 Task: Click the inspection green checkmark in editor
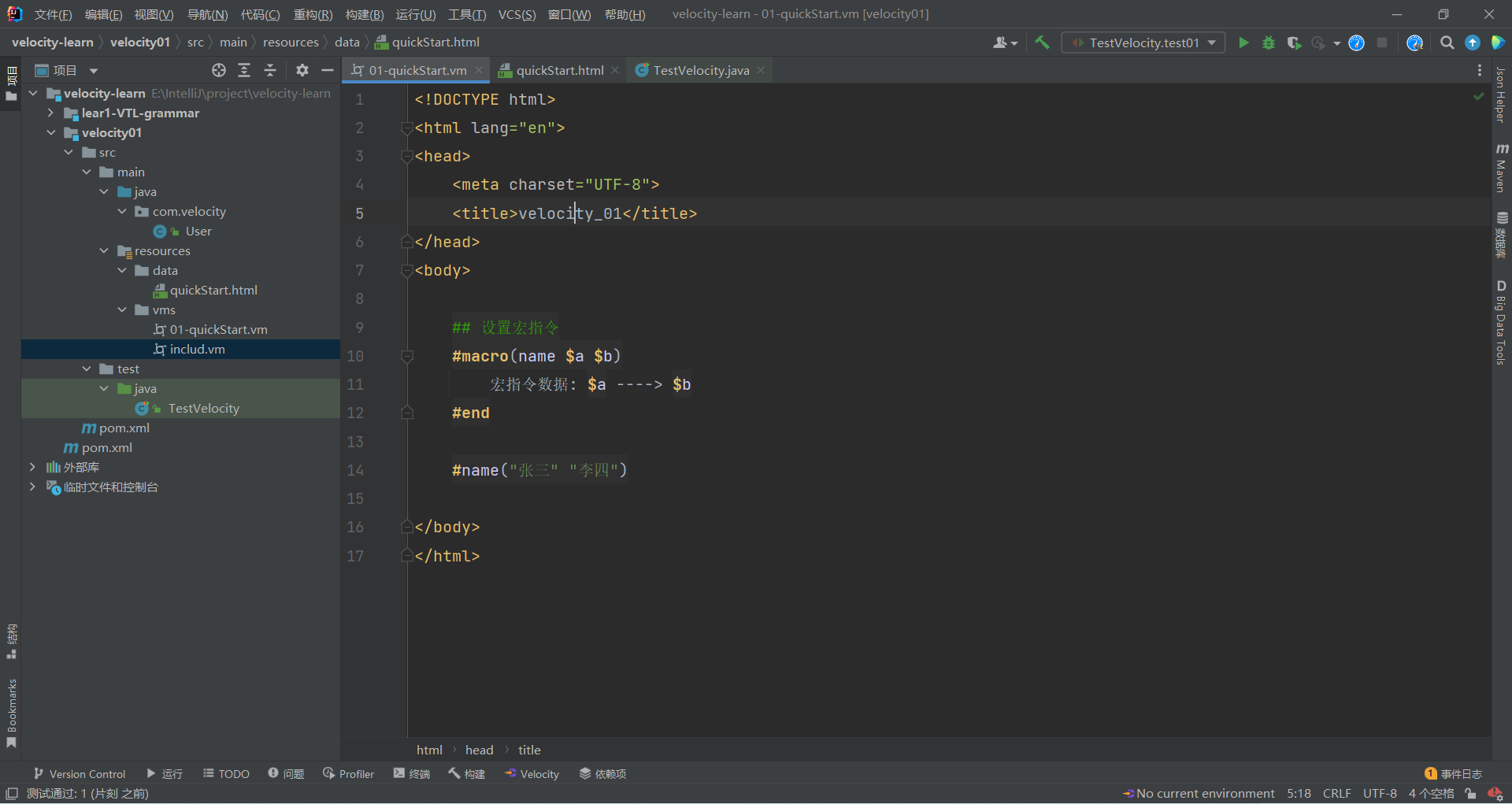(1478, 96)
